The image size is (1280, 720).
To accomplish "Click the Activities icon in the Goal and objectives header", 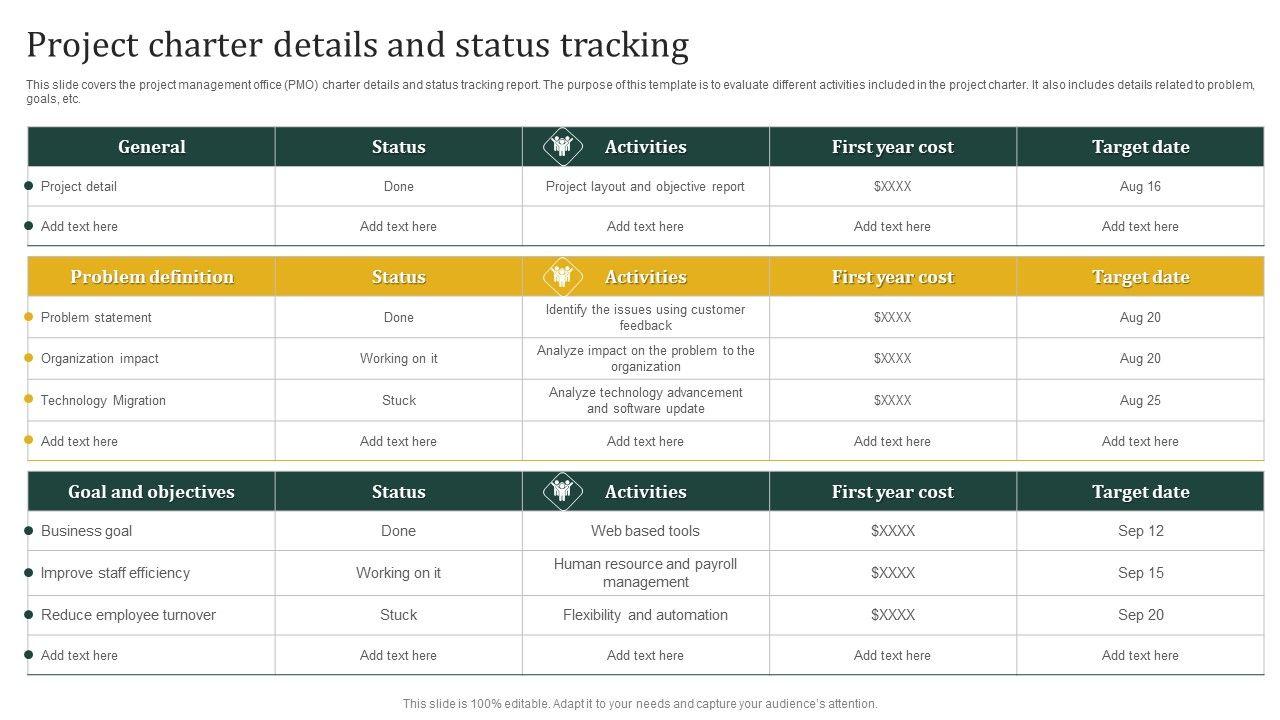I will point(562,491).
